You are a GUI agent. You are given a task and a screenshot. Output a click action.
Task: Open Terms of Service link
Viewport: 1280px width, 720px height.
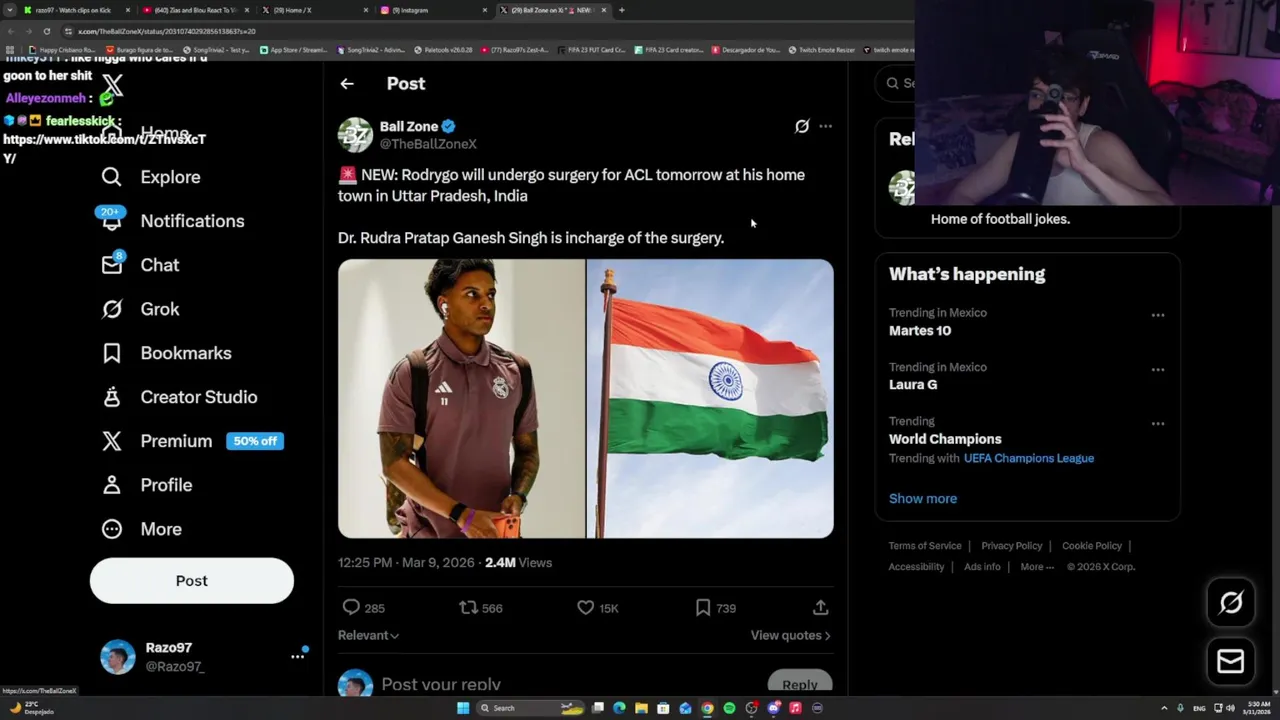(x=925, y=546)
